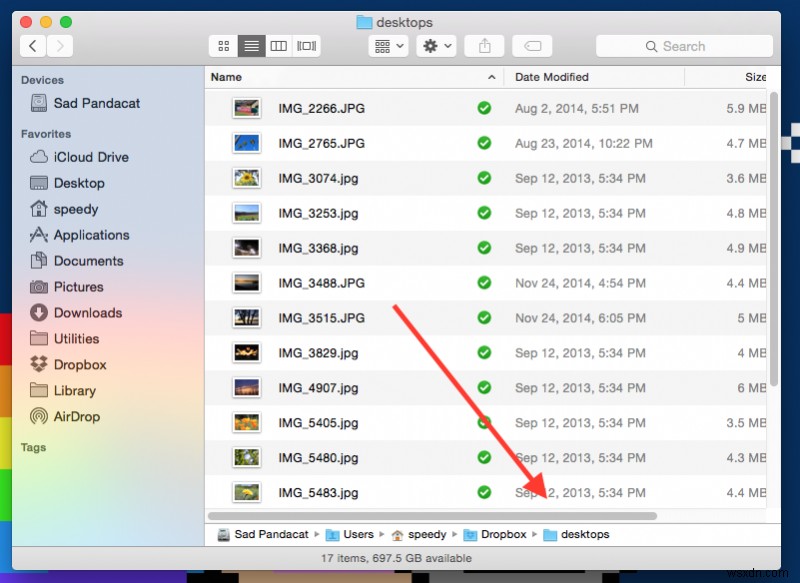Click the 5.9 MB size value
This screenshot has height=583, width=800.
(746, 108)
